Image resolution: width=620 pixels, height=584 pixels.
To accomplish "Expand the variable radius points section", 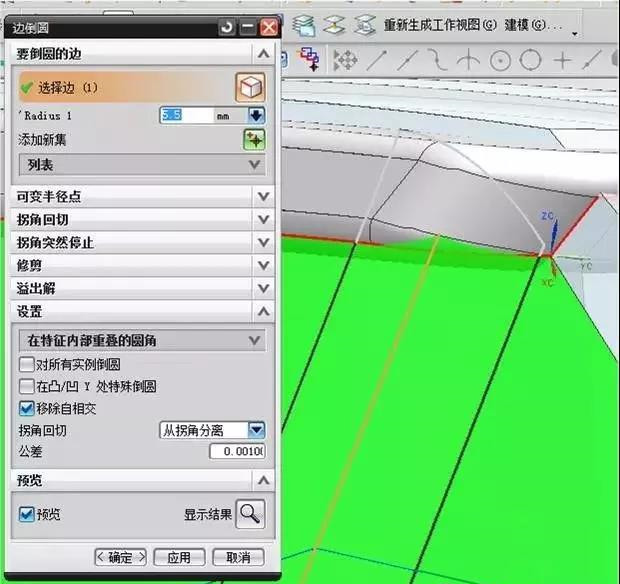I will (263, 197).
